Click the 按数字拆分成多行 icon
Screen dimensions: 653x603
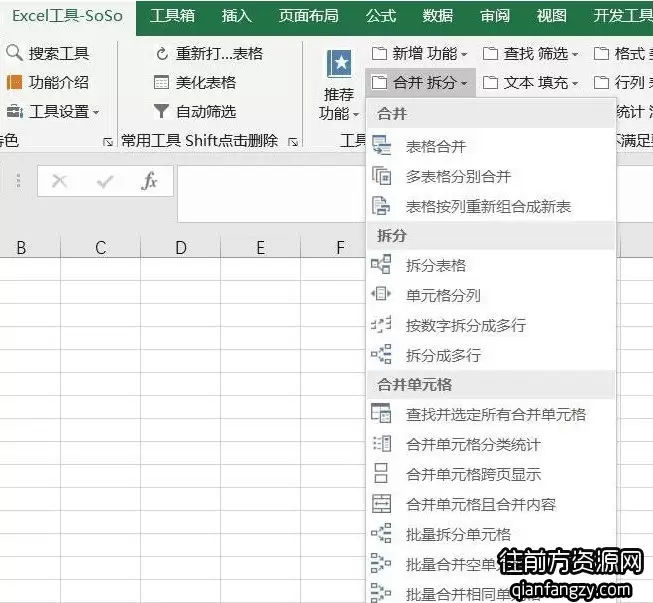[x=381, y=324]
